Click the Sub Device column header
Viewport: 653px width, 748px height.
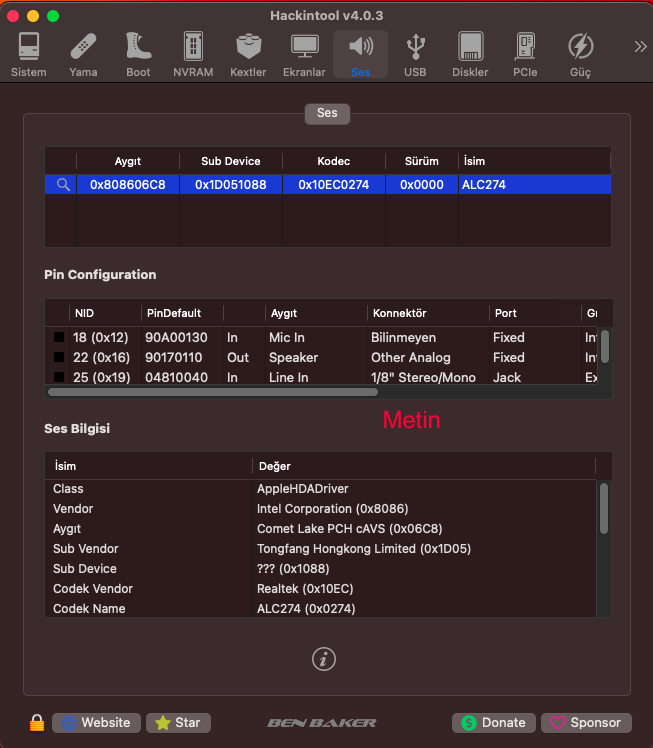(x=231, y=161)
